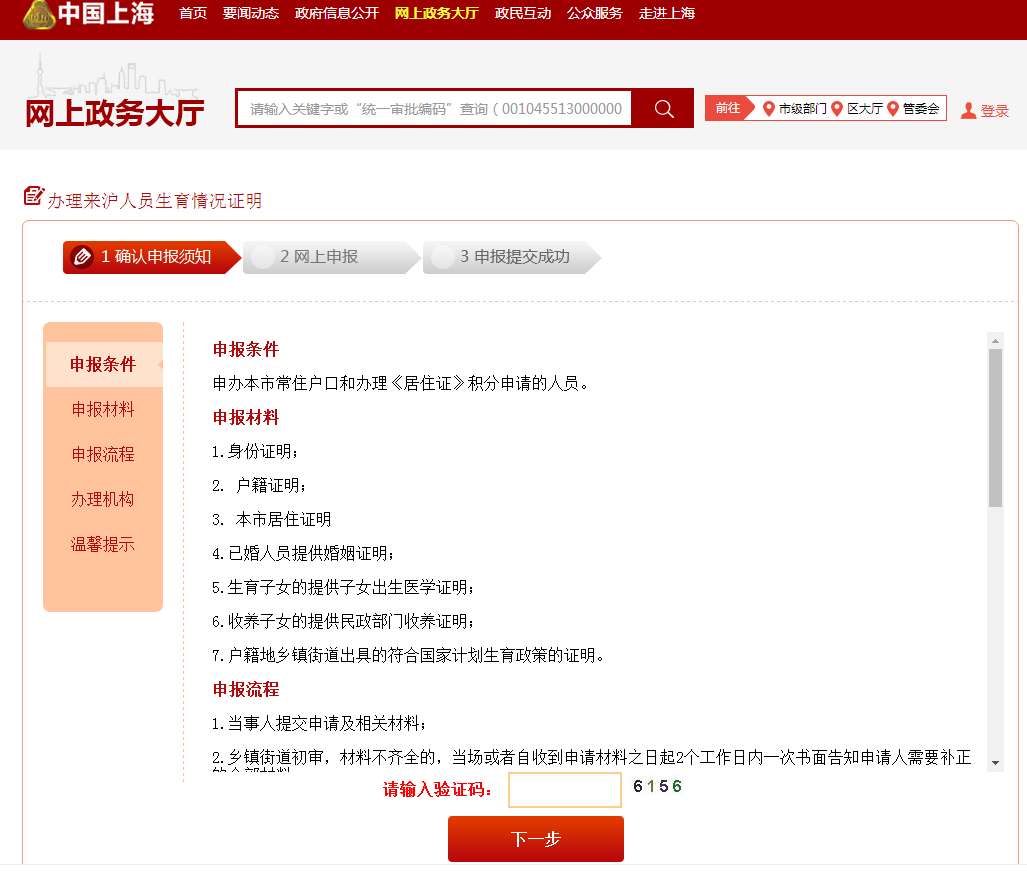The height and width of the screenshot is (872, 1027).
Task: Click the 申报流程 red heading in content
Action: (x=246, y=689)
